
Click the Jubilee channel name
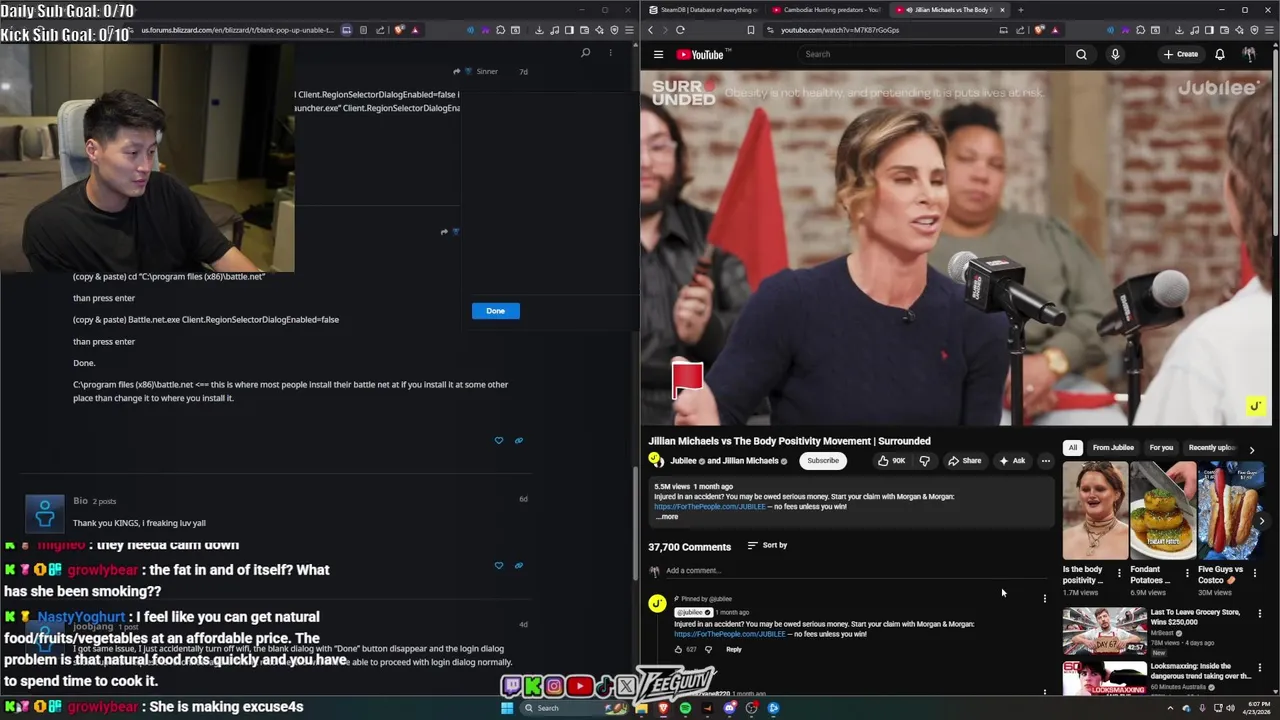[x=683, y=461]
